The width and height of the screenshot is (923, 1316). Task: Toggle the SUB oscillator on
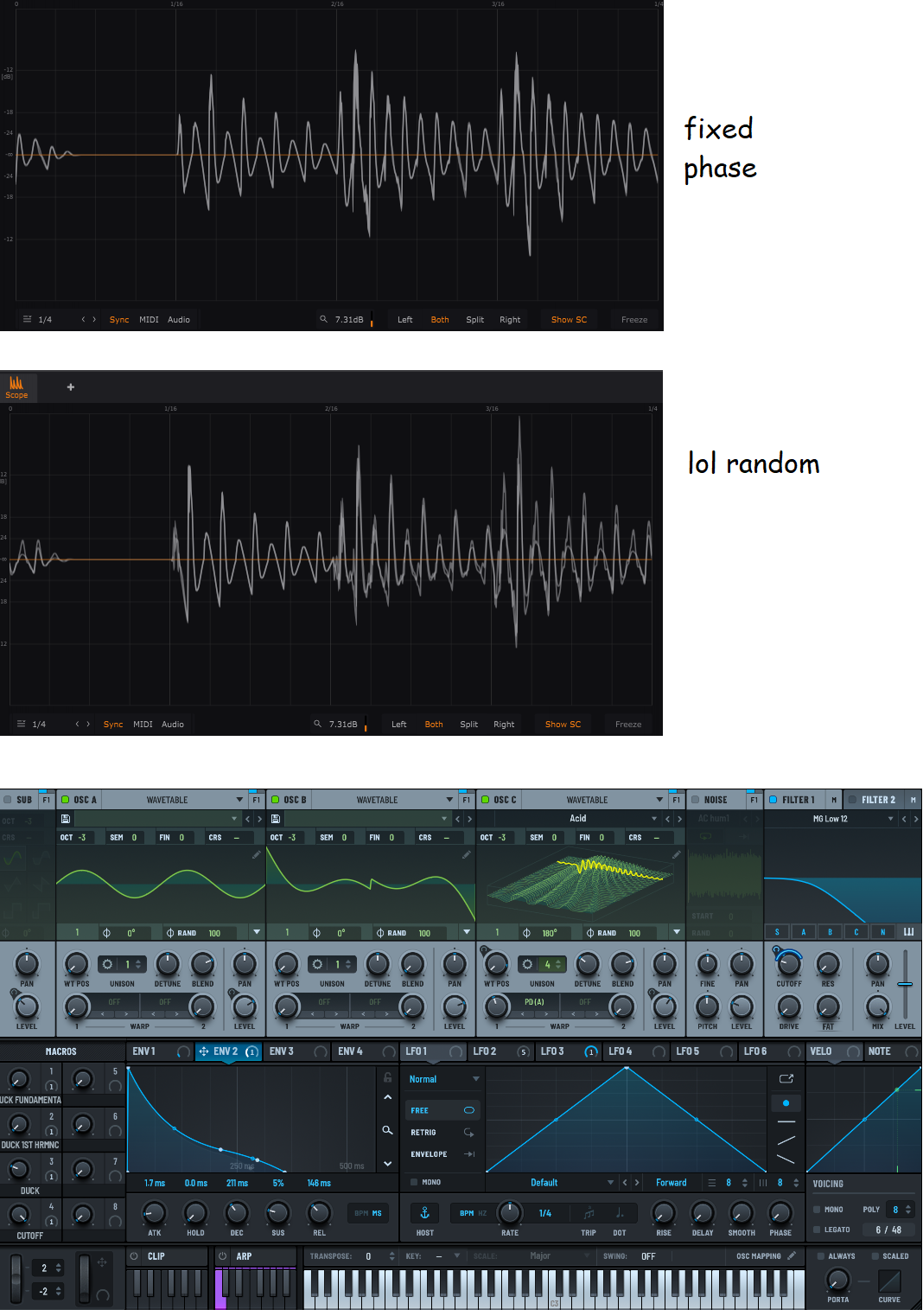7,800
